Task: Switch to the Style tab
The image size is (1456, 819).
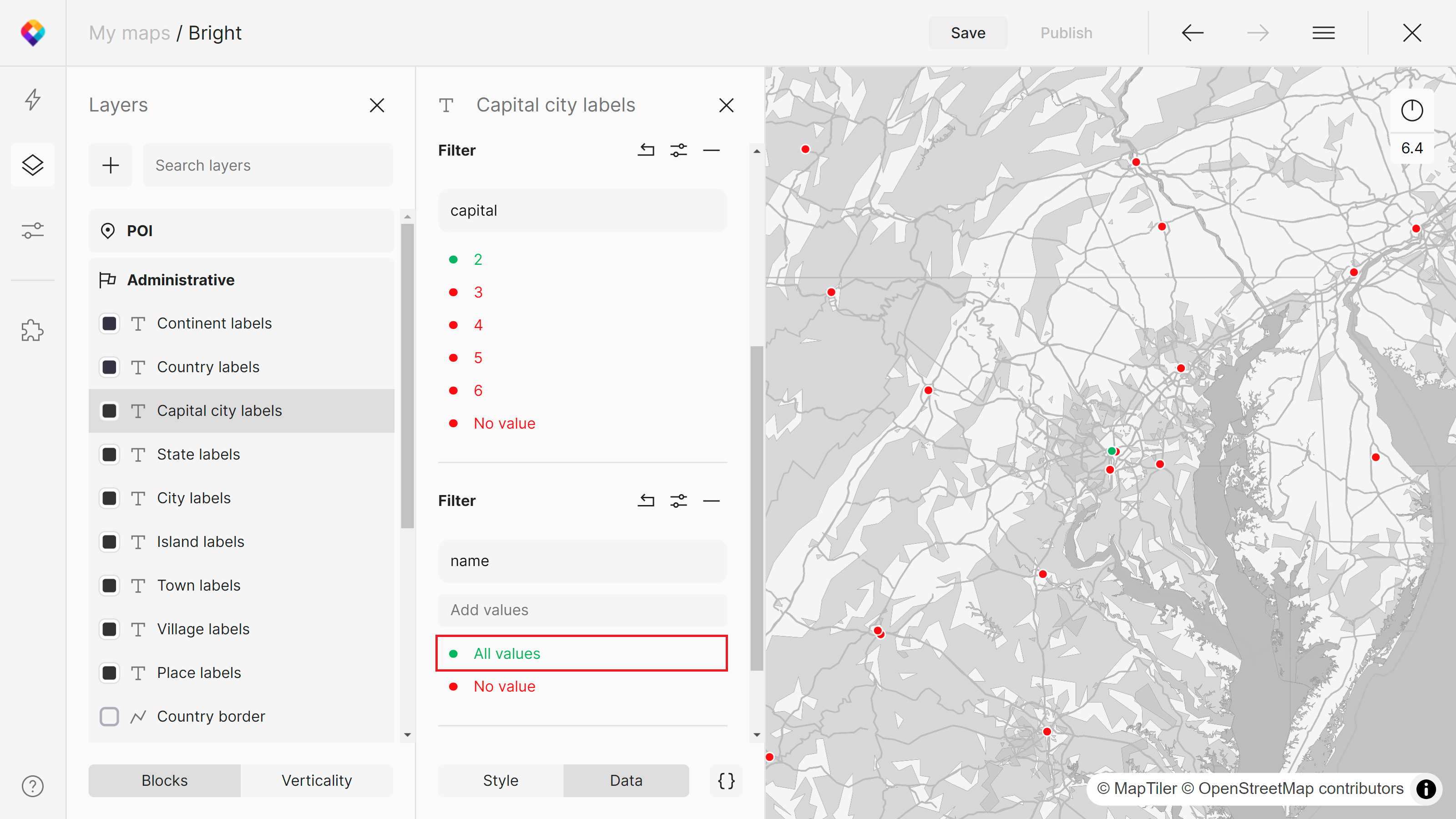Action: coord(500,781)
